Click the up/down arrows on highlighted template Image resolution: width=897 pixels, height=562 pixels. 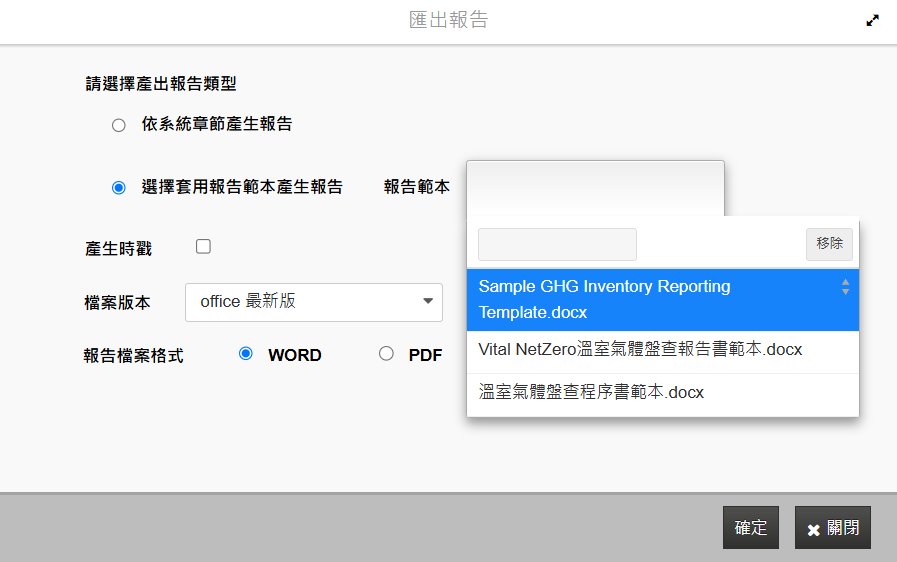pos(845,287)
